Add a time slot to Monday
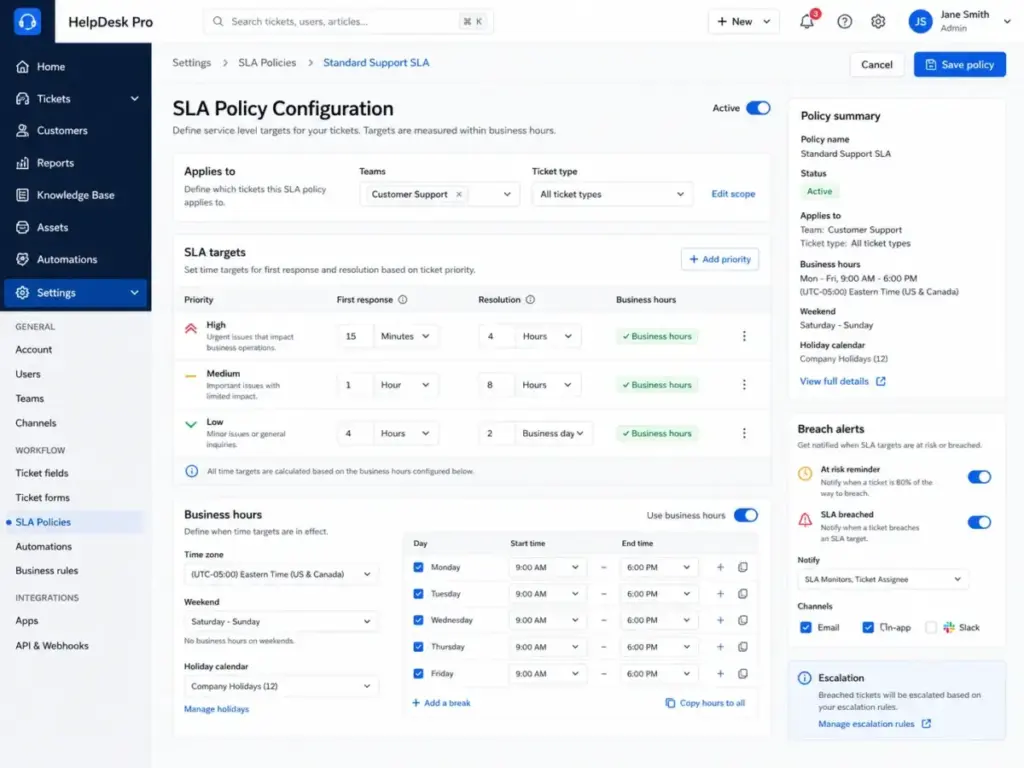The height and width of the screenshot is (768, 1024). (x=720, y=567)
